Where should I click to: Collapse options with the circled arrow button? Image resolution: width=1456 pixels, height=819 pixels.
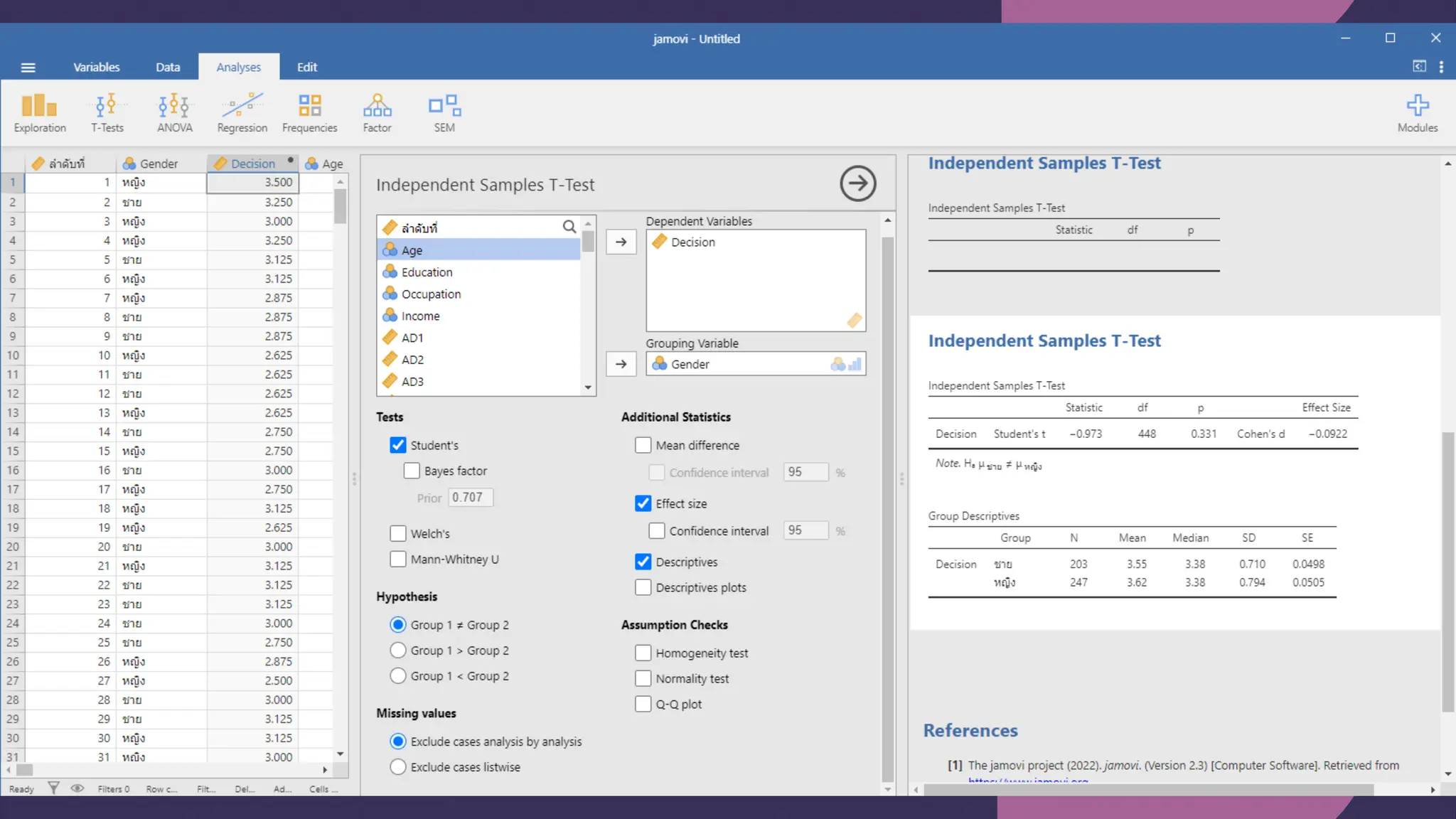coord(857,184)
